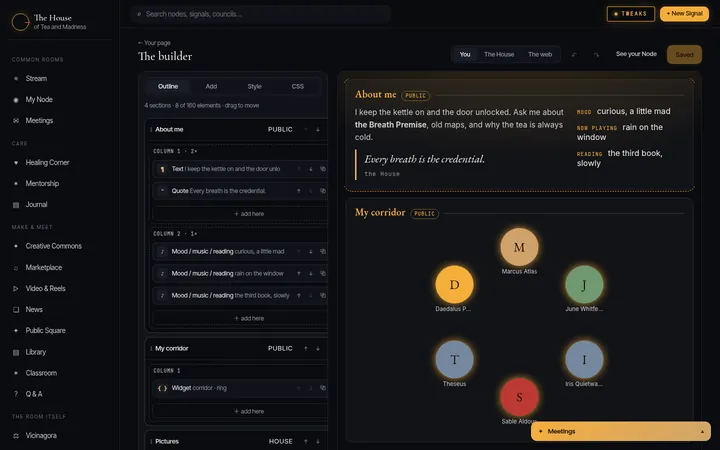Switch preview audience to You
Image resolution: width=720 pixels, height=450 pixels.
465,55
